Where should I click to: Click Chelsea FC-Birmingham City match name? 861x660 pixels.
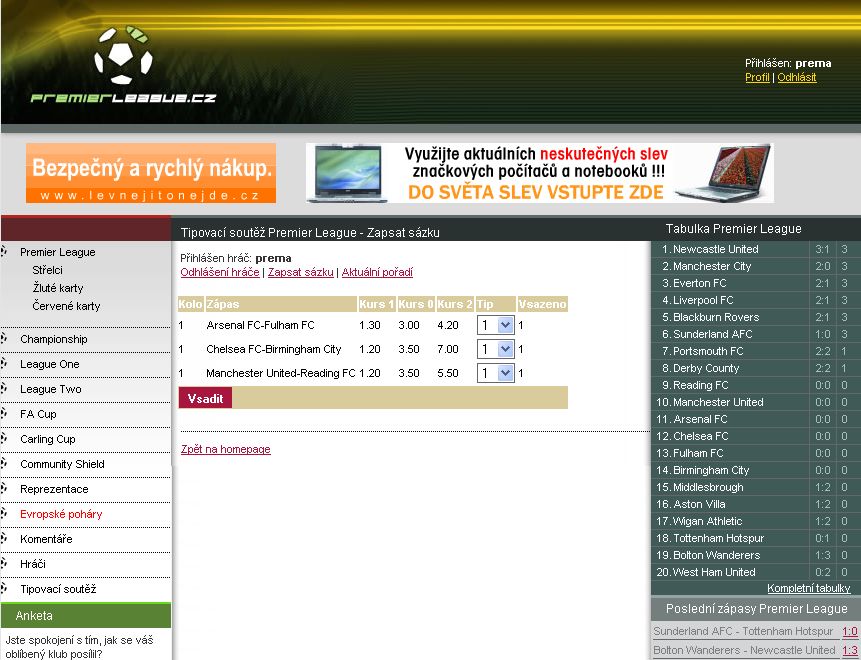point(273,350)
